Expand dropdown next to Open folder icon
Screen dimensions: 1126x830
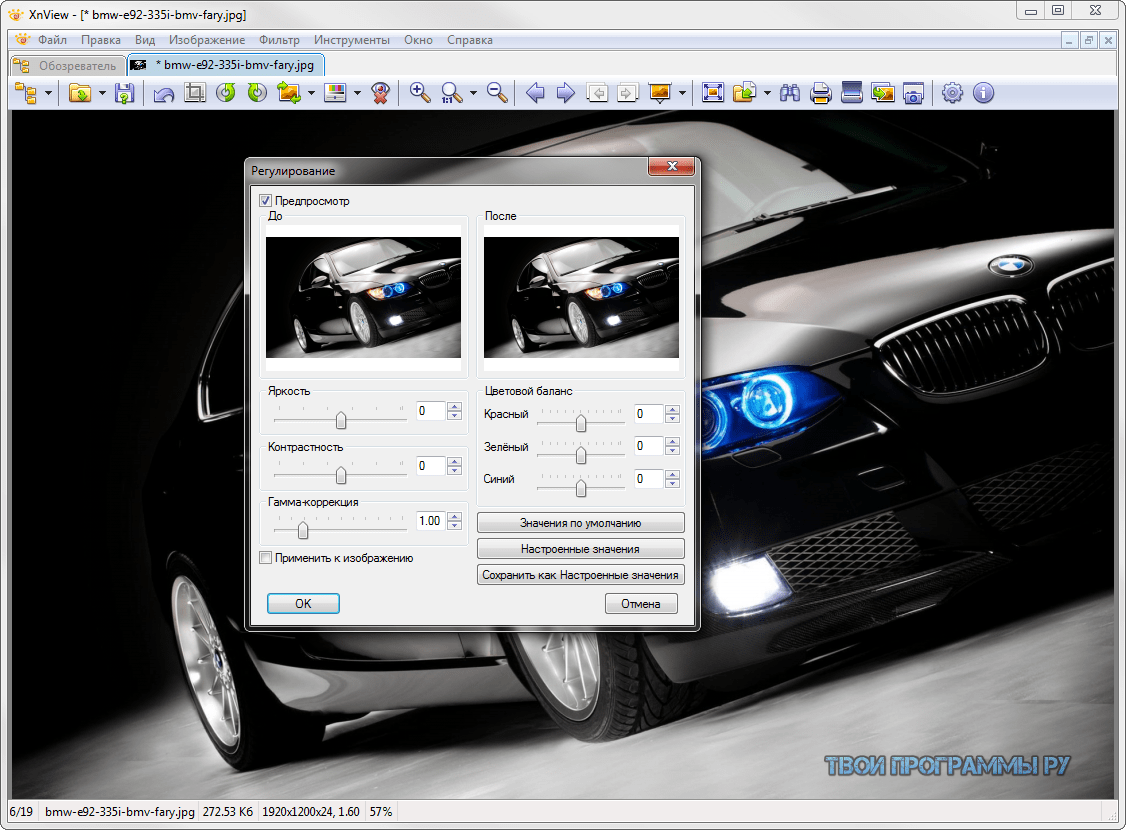coord(101,93)
